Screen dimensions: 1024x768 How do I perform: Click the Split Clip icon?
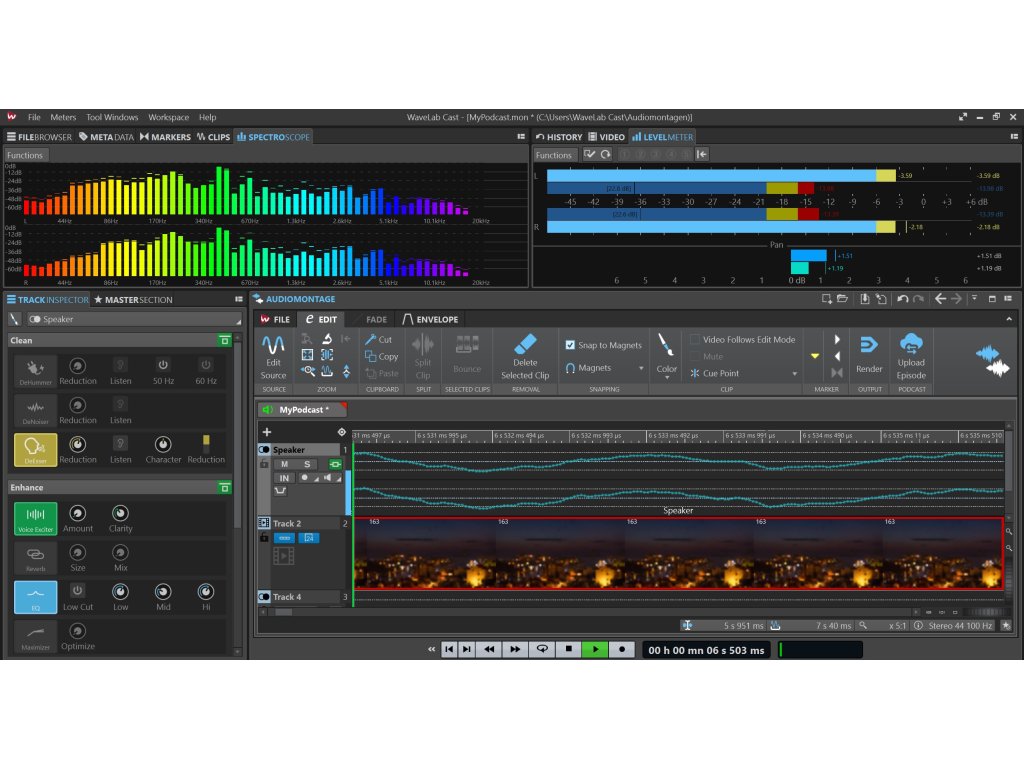pyautogui.click(x=423, y=344)
